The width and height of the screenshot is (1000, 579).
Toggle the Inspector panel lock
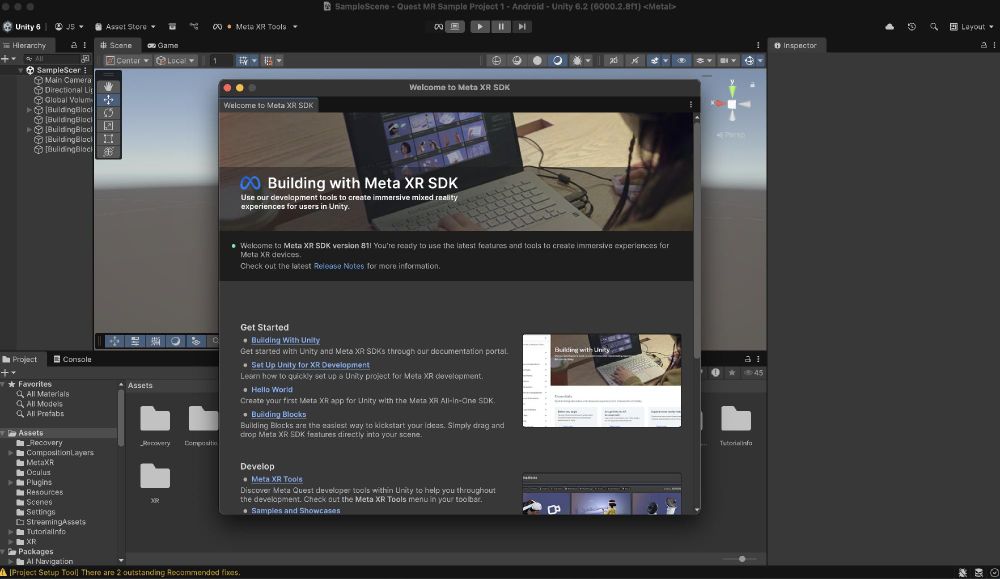tap(984, 45)
